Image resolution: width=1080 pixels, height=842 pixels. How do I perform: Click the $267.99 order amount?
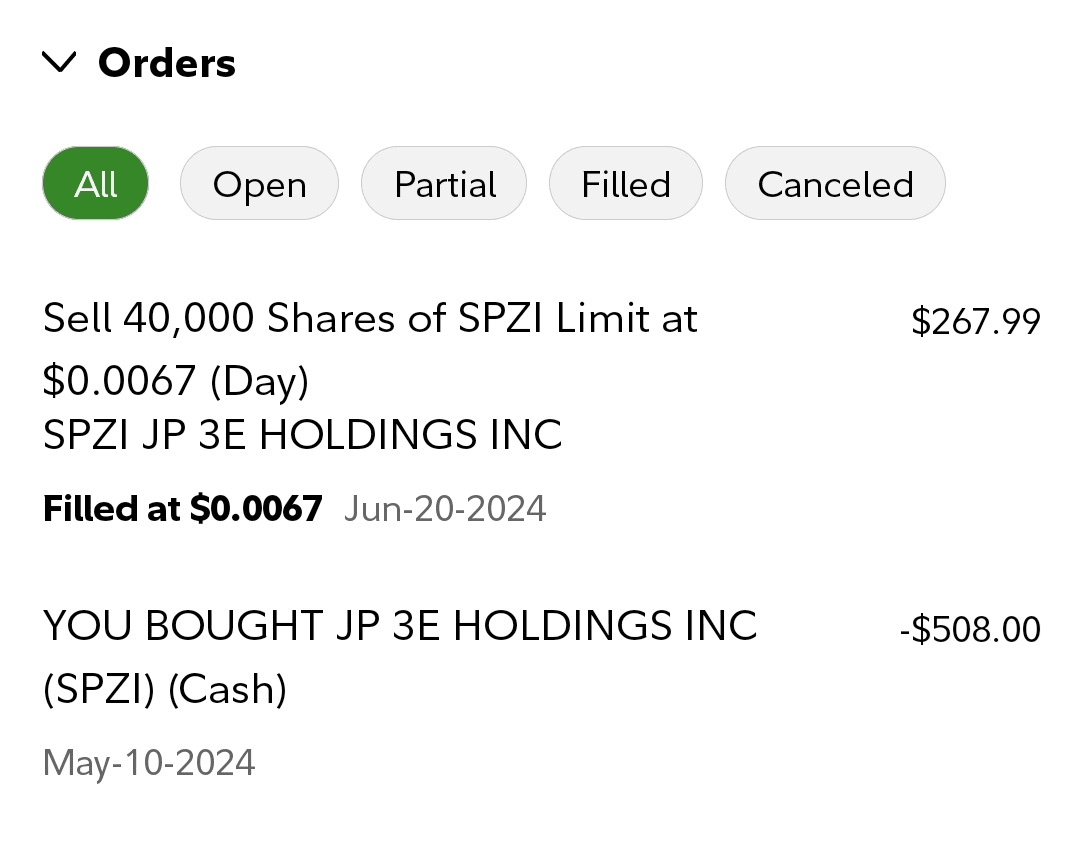(975, 322)
